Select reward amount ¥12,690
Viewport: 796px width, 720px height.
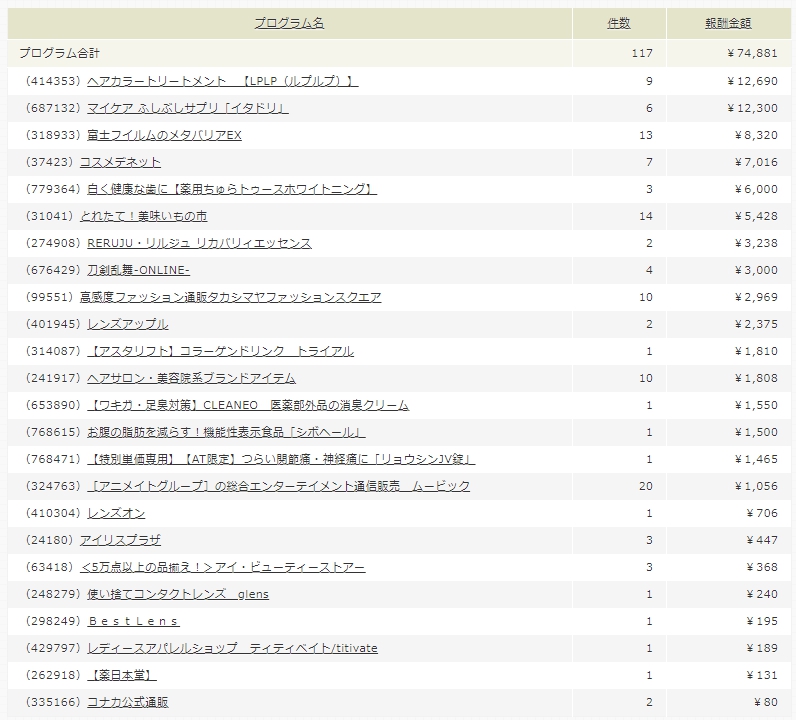click(x=752, y=81)
